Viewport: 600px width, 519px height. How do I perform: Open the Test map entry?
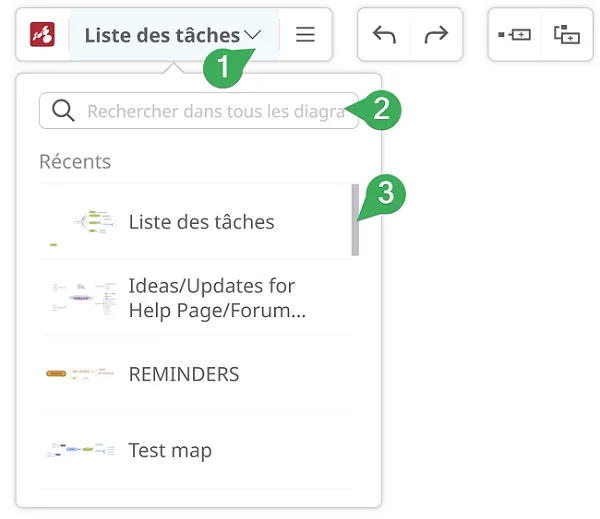[196, 450]
